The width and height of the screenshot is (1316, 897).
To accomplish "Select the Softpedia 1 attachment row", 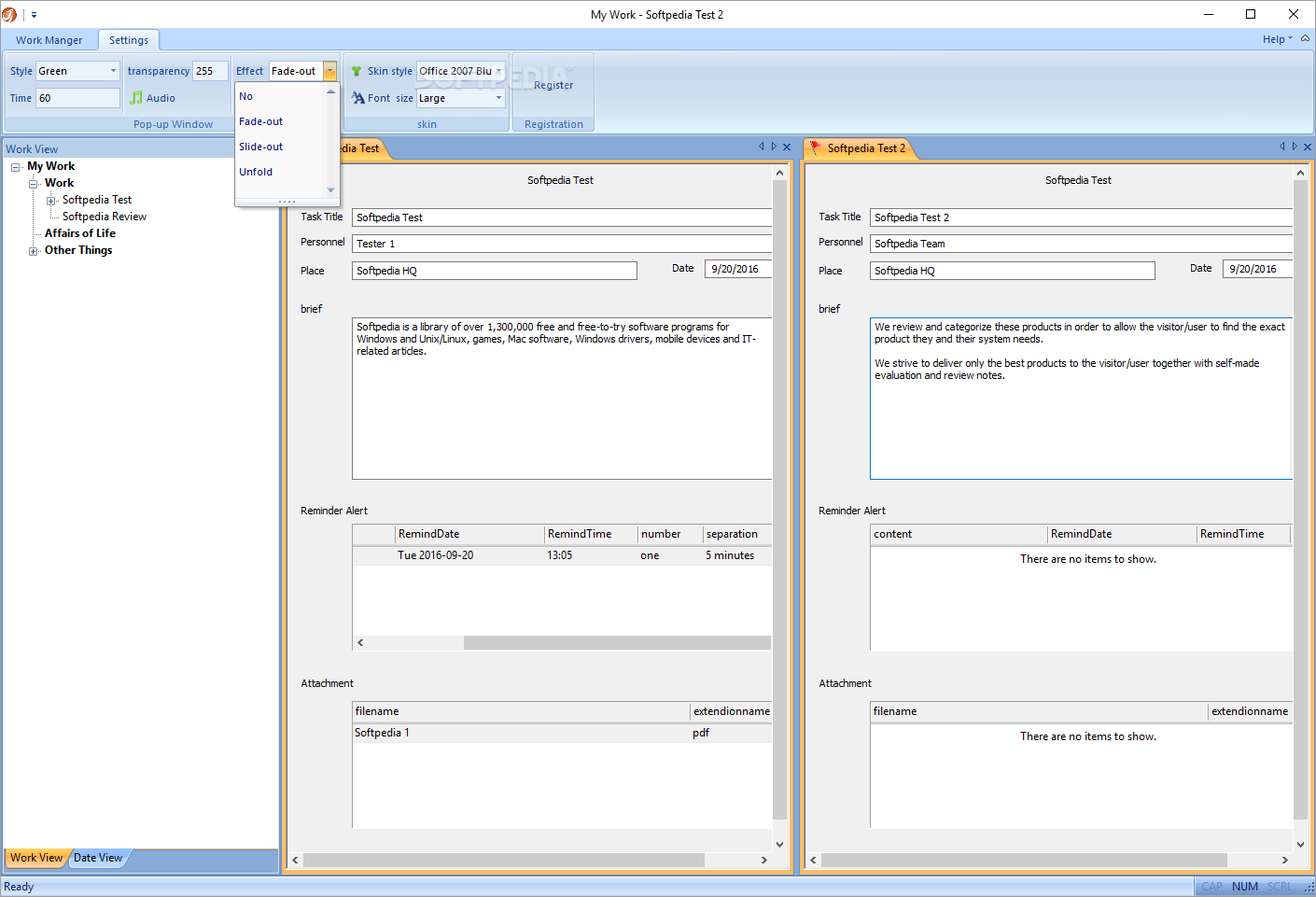I will (x=562, y=733).
